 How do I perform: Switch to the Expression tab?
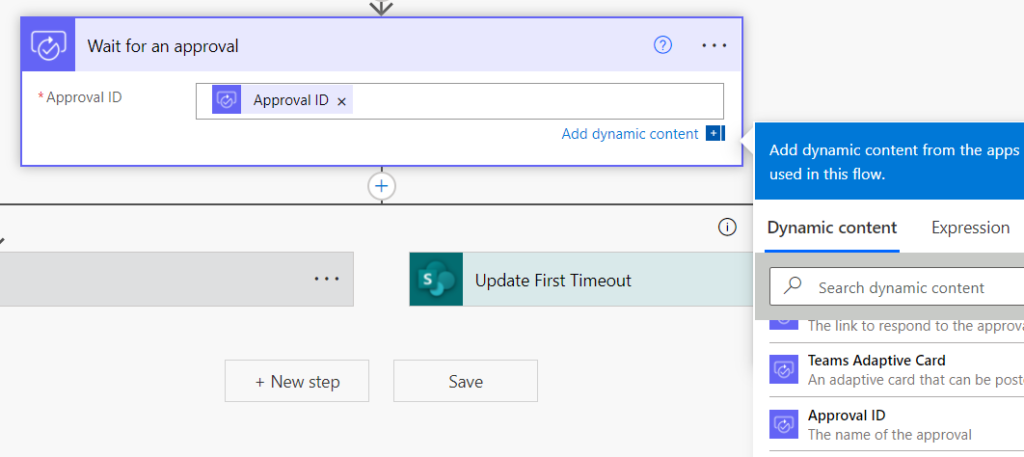coord(970,228)
